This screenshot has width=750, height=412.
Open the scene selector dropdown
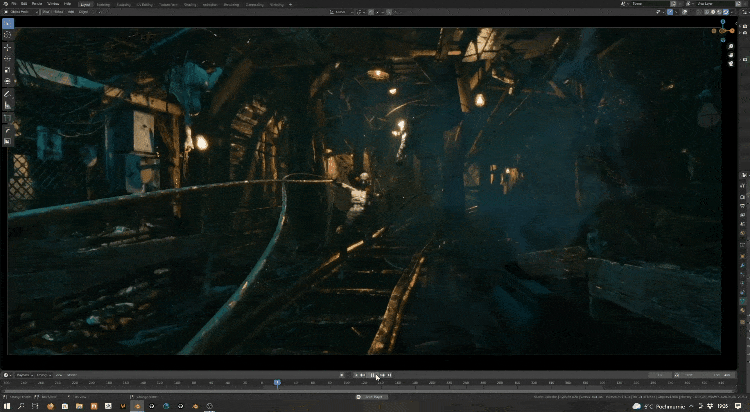(624, 4)
